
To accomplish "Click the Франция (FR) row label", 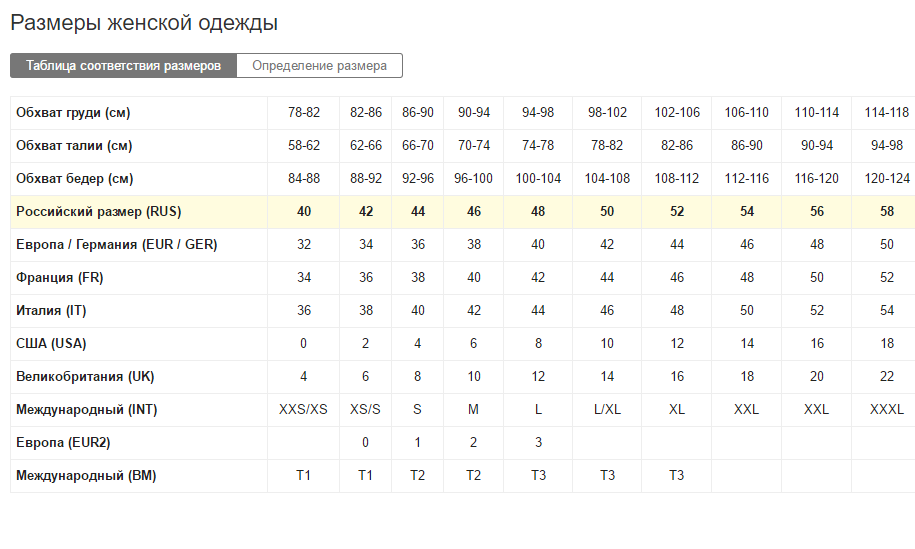I will click(60, 278).
